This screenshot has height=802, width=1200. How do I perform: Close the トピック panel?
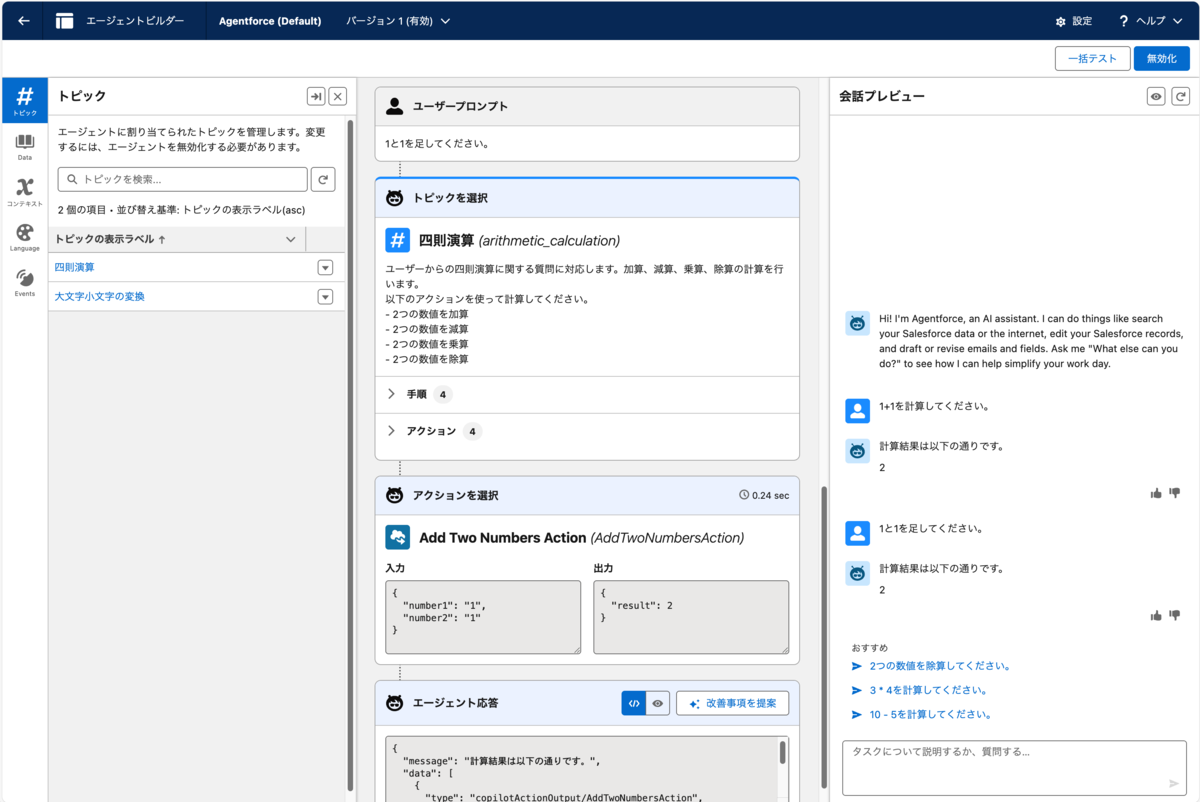click(338, 96)
